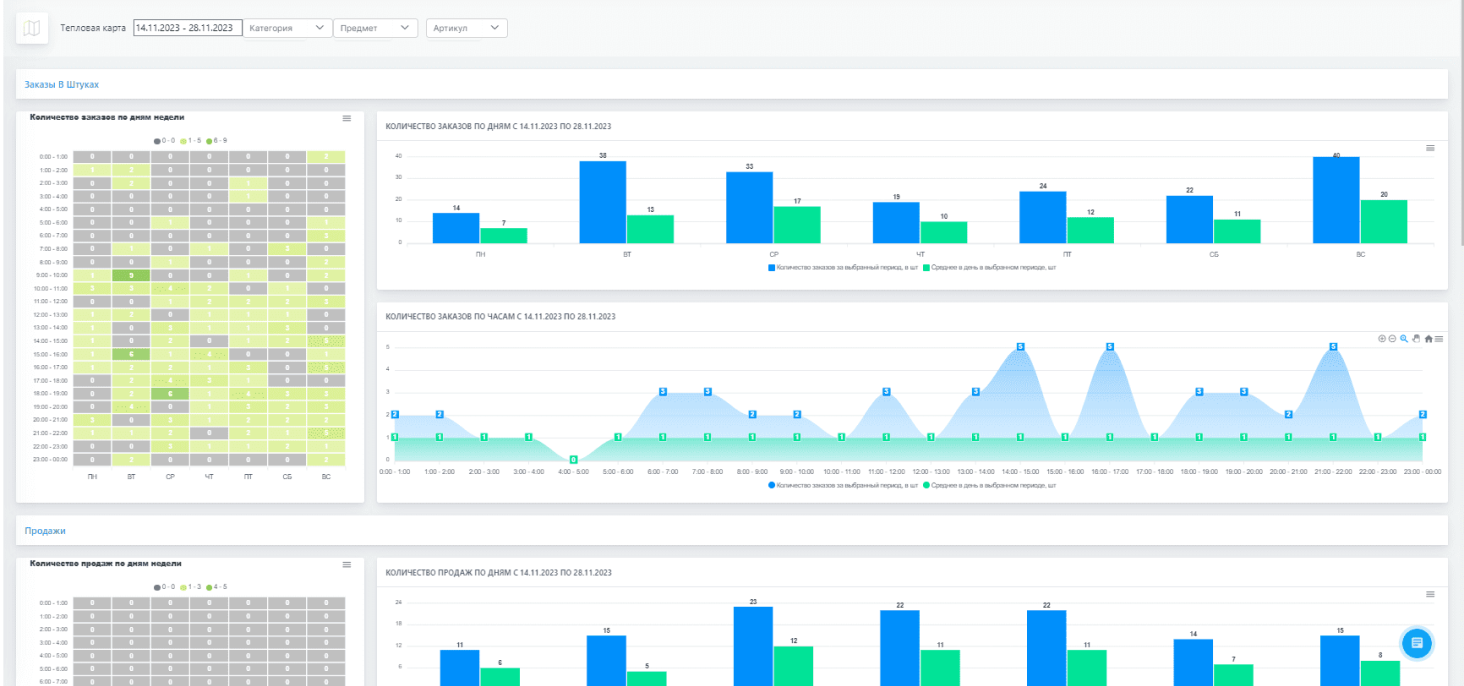This screenshot has height=686, width=1464.
Task: Open the Артикул dropdown
Action: (x=467, y=28)
